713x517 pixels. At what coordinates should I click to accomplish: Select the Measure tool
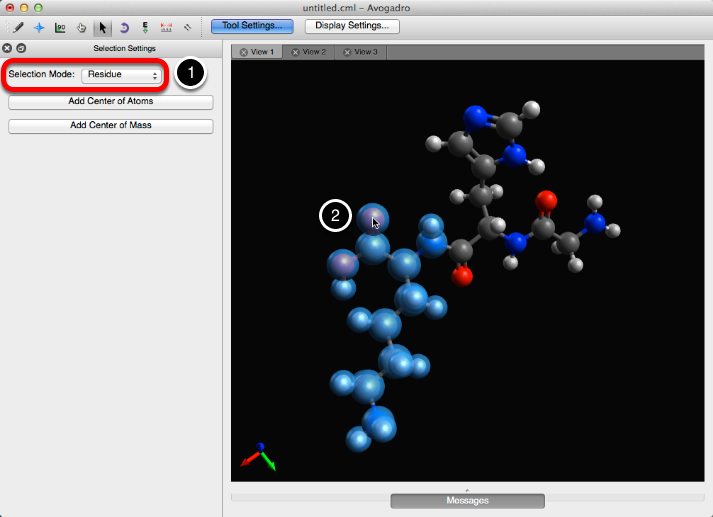[166, 27]
